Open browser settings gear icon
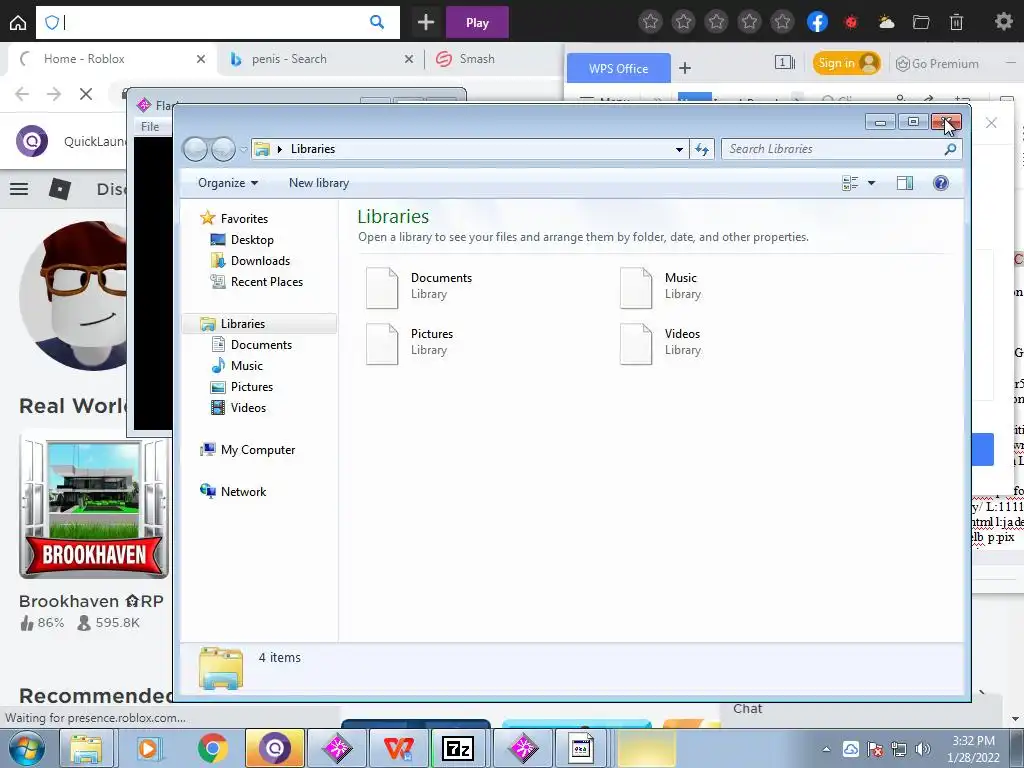The height and width of the screenshot is (768, 1024). (1003, 22)
